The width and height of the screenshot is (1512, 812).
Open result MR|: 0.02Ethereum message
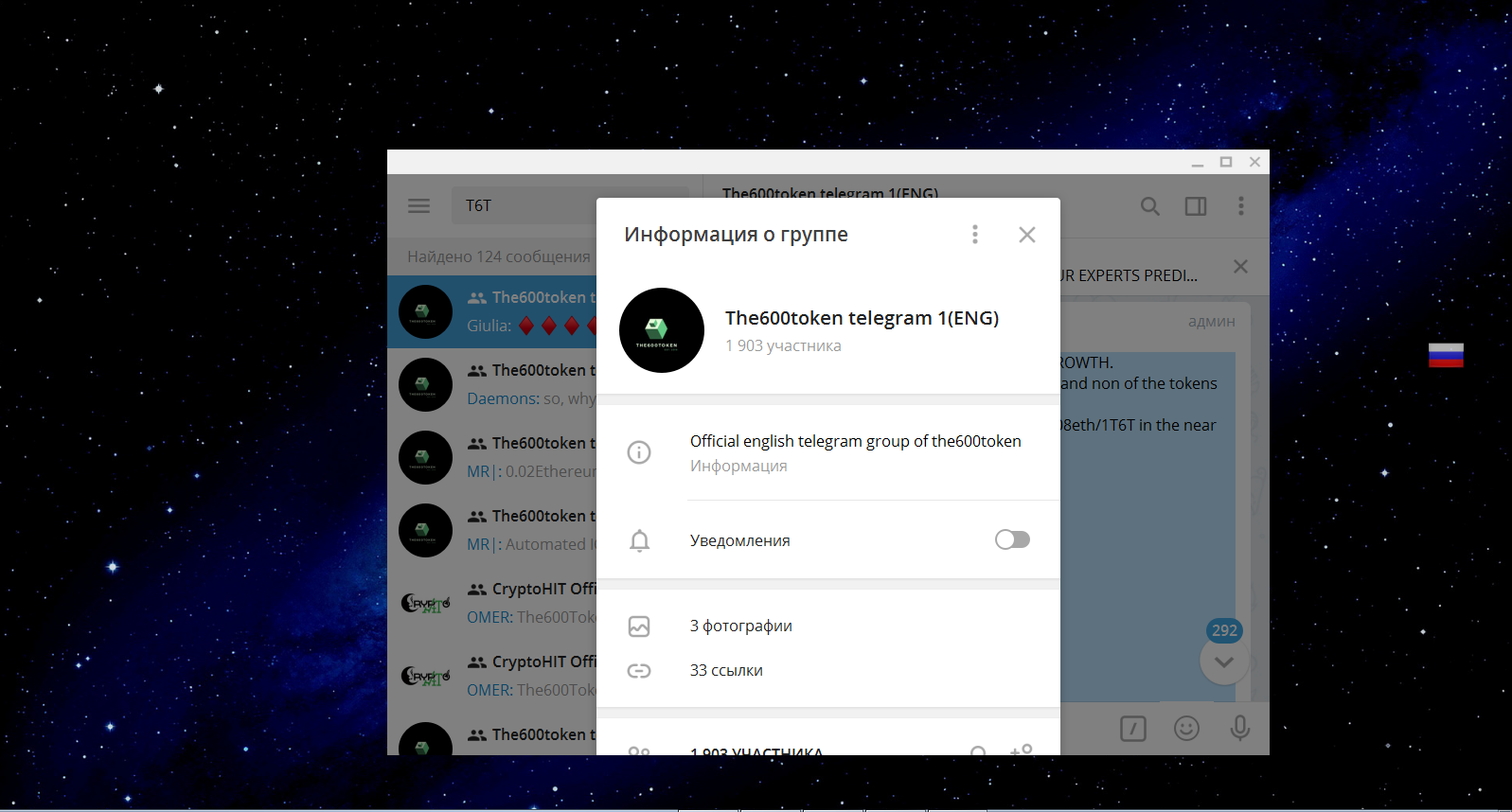[492, 458]
